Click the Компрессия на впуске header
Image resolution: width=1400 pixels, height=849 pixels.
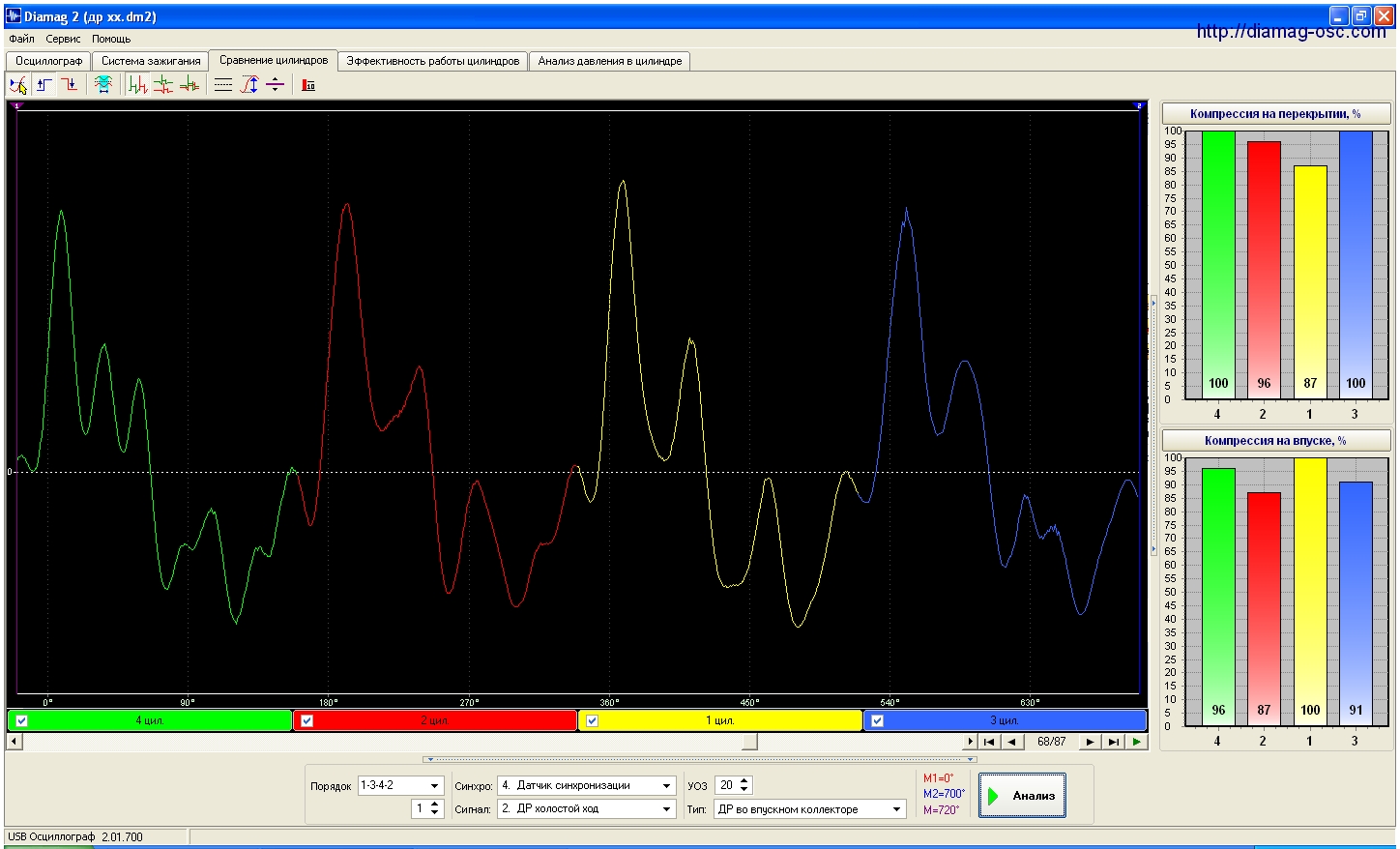point(1275,441)
